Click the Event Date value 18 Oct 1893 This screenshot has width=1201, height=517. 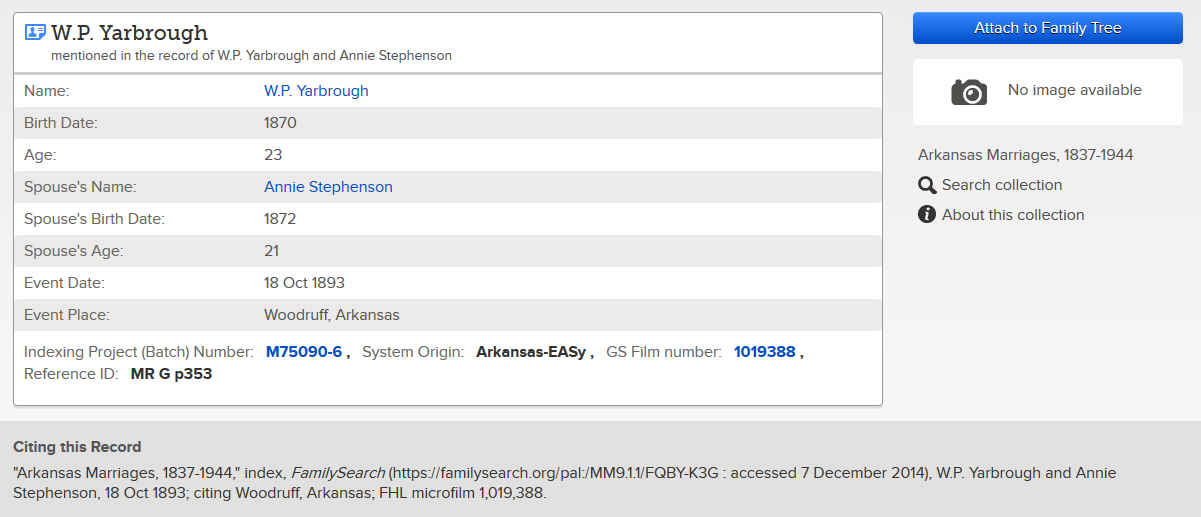(304, 283)
